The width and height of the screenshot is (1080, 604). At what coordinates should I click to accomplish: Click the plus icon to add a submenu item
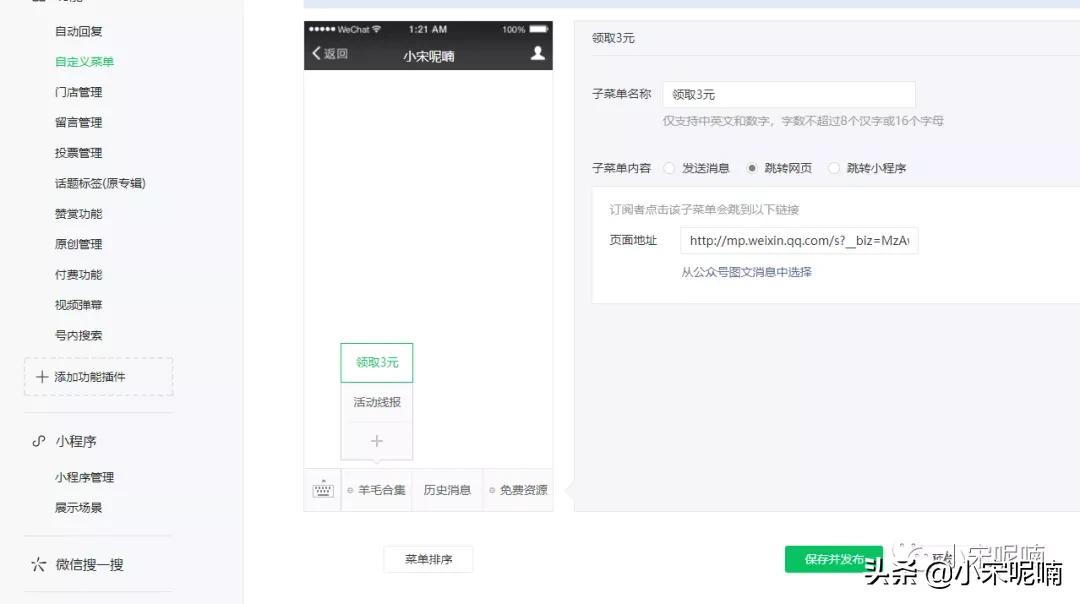pos(376,440)
